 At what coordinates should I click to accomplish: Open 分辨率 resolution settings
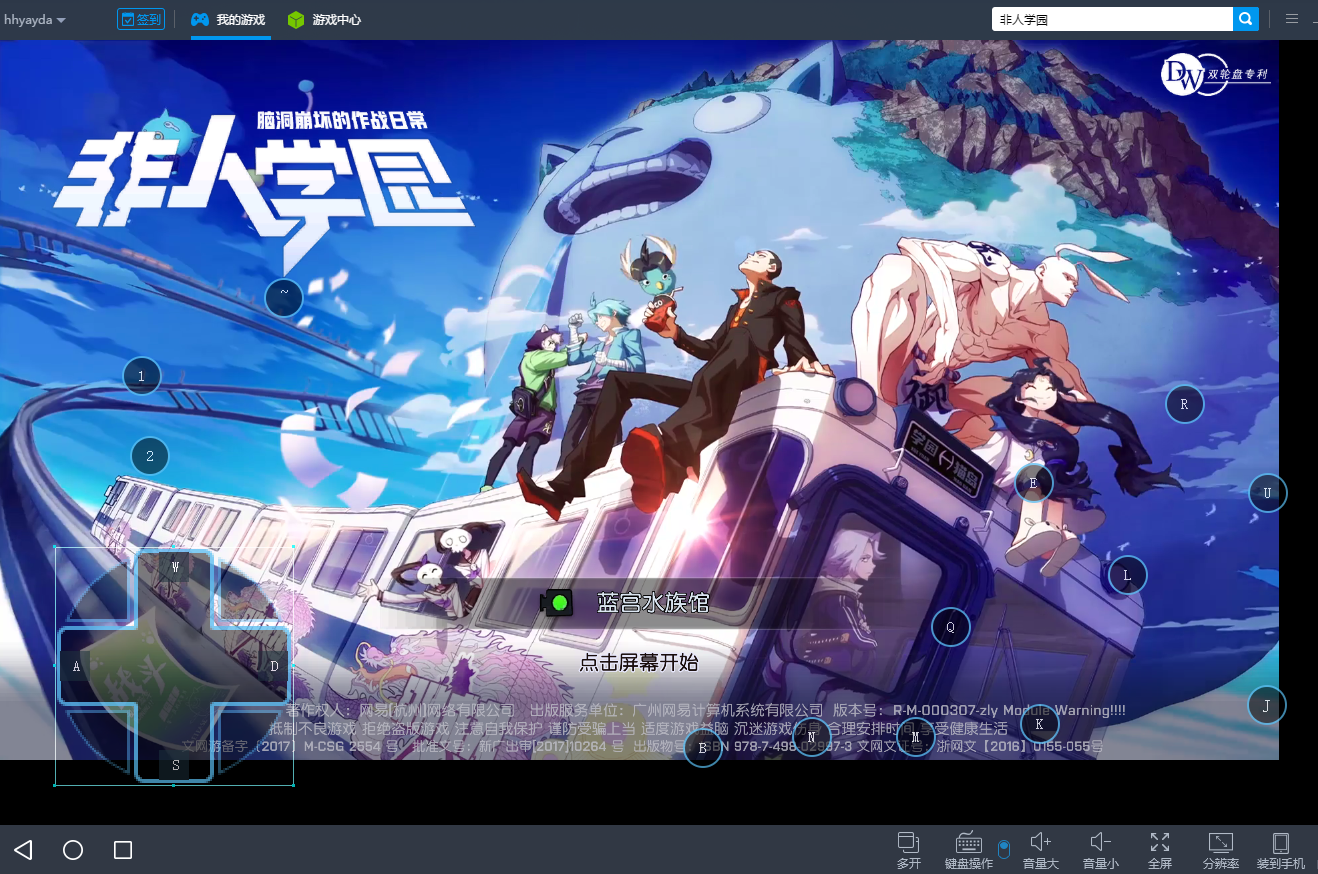click(1221, 850)
